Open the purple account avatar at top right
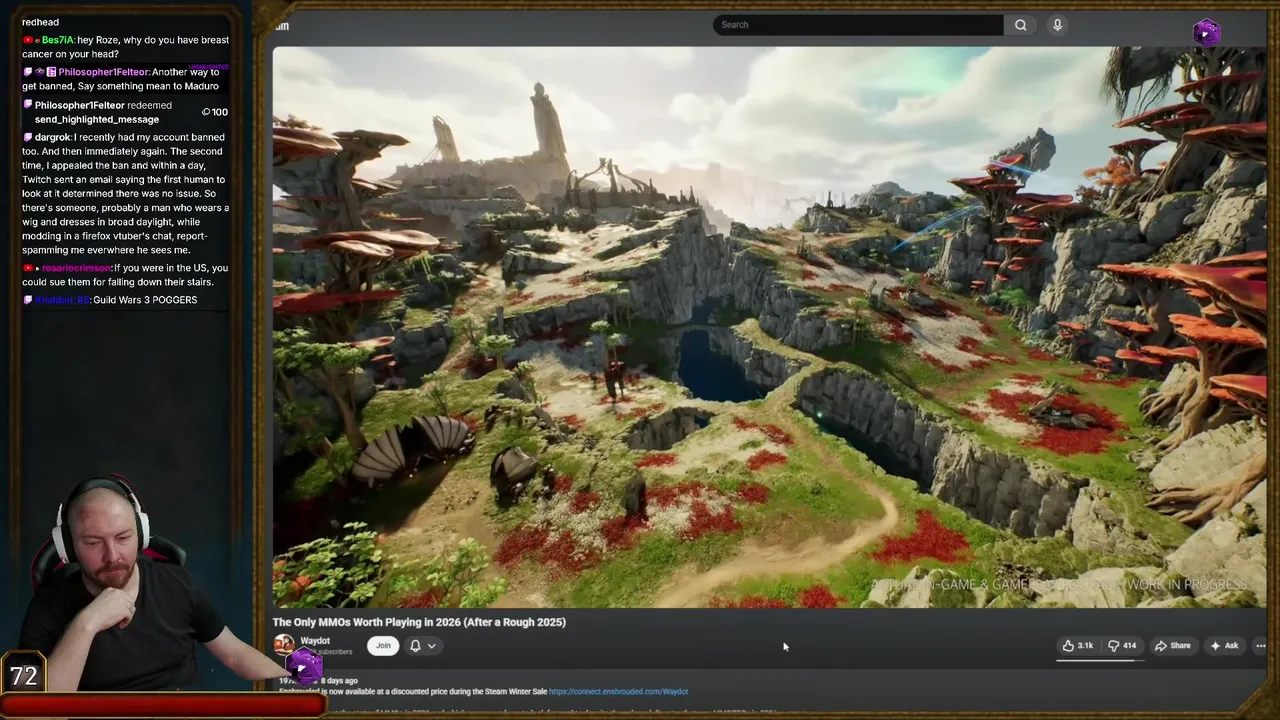 (x=1206, y=32)
